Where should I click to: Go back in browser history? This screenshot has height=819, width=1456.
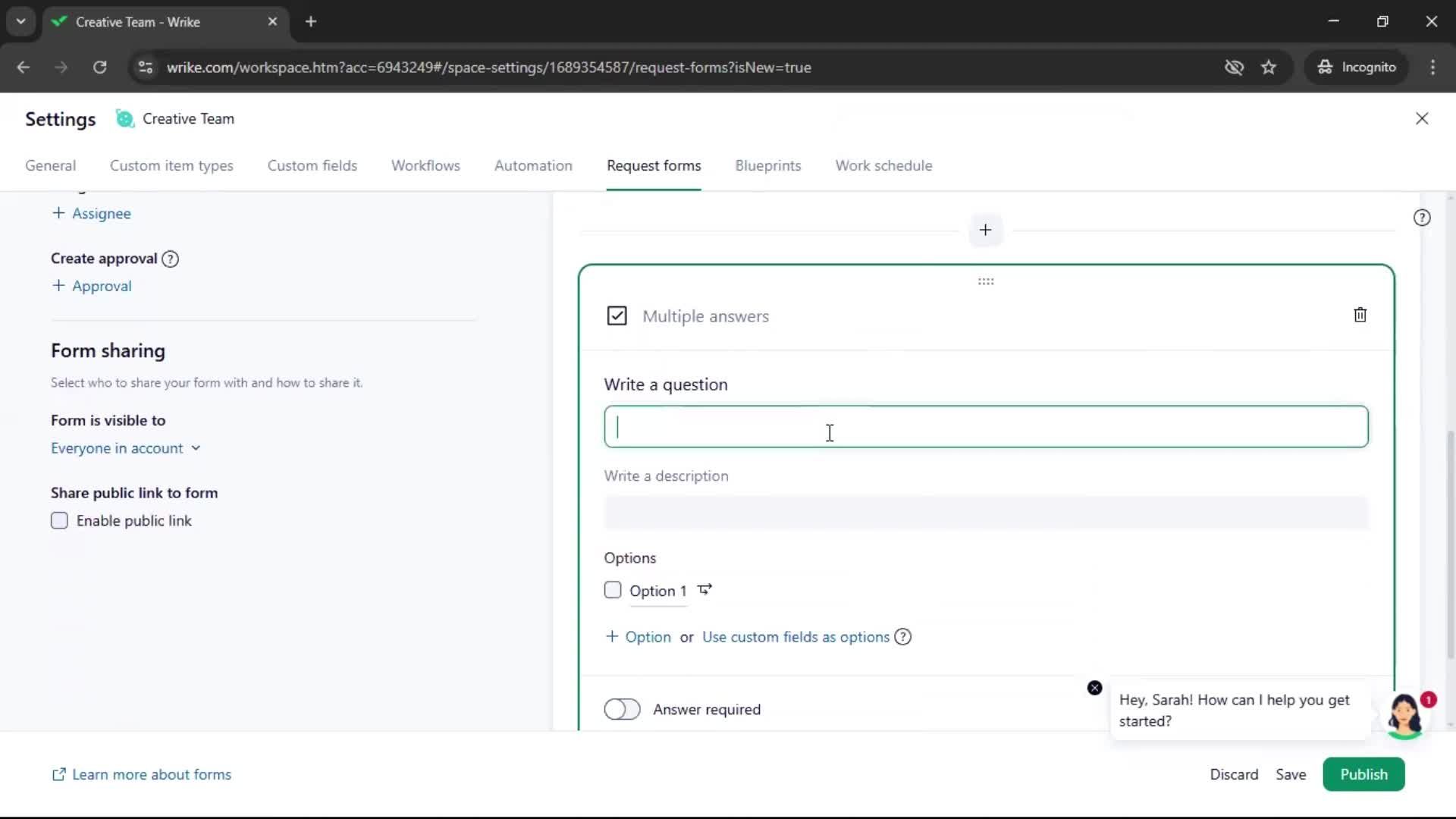pos(24,67)
